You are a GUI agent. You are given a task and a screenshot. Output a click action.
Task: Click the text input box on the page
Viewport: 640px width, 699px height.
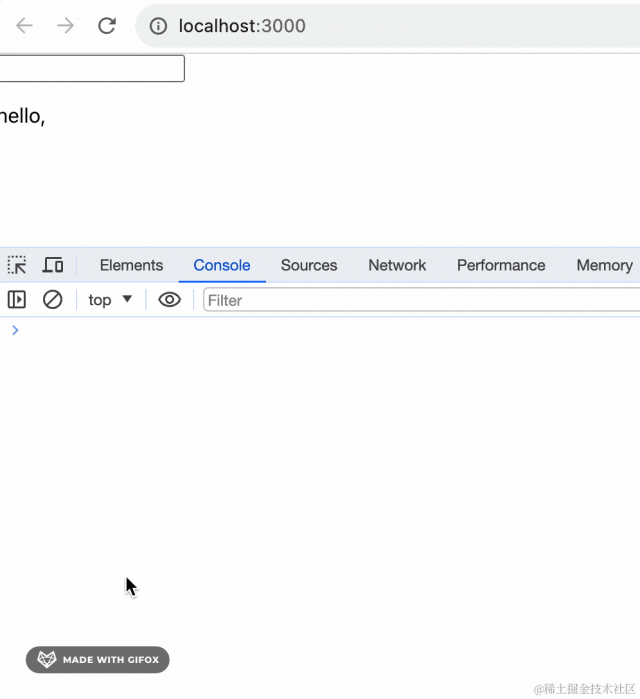click(x=92, y=68)
